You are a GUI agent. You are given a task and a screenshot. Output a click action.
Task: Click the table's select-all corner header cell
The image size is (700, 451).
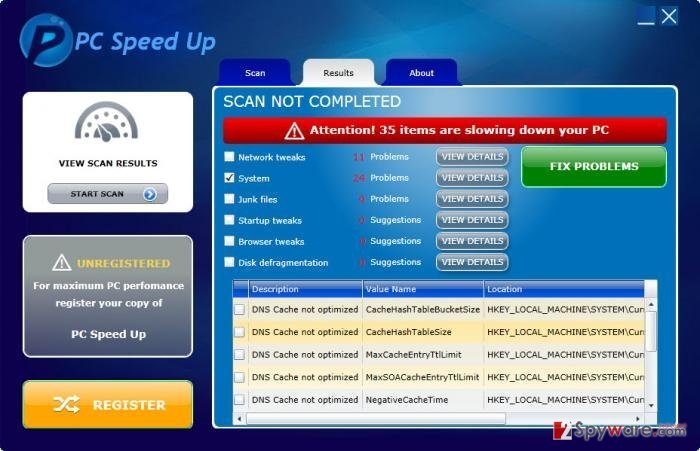coord(240,289)
